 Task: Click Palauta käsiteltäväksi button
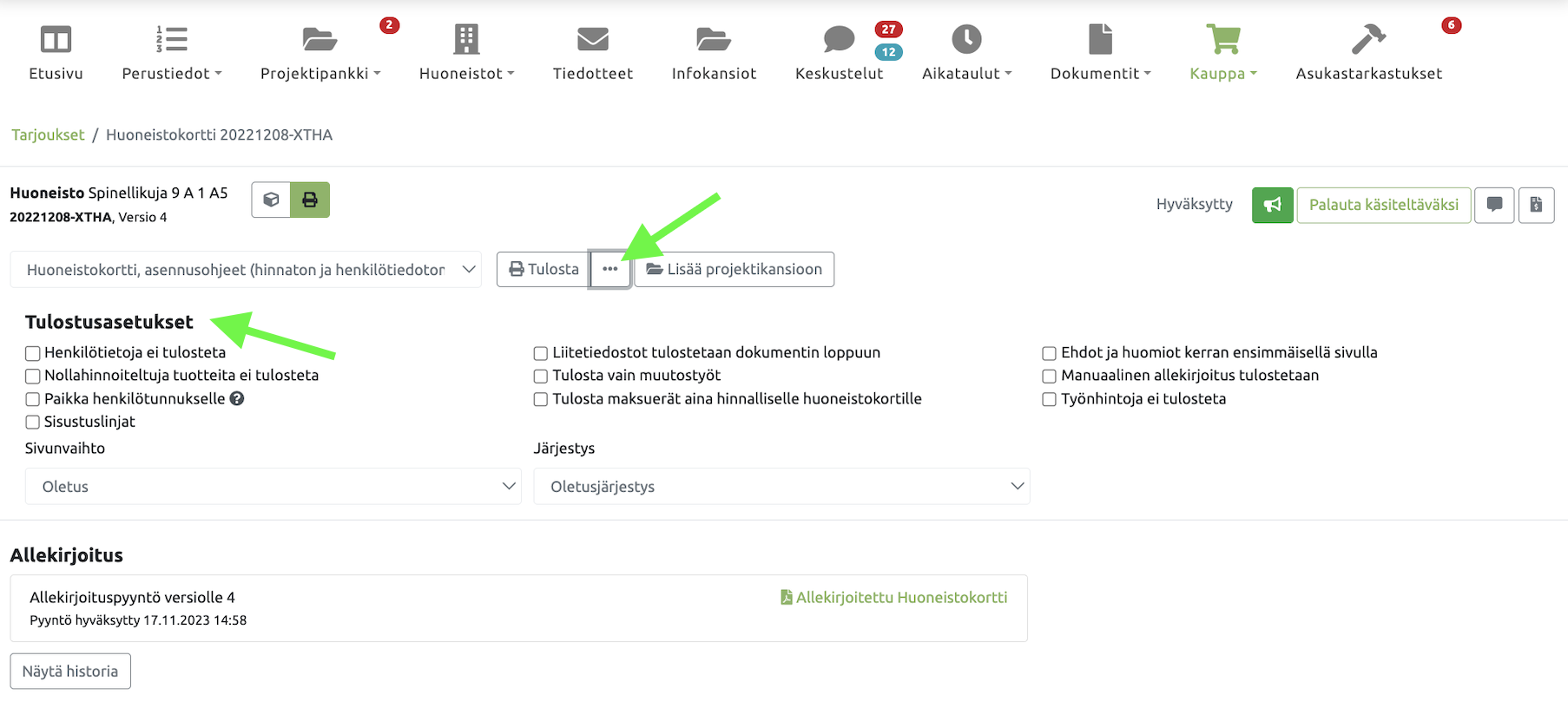click(x=1383, y=205)
